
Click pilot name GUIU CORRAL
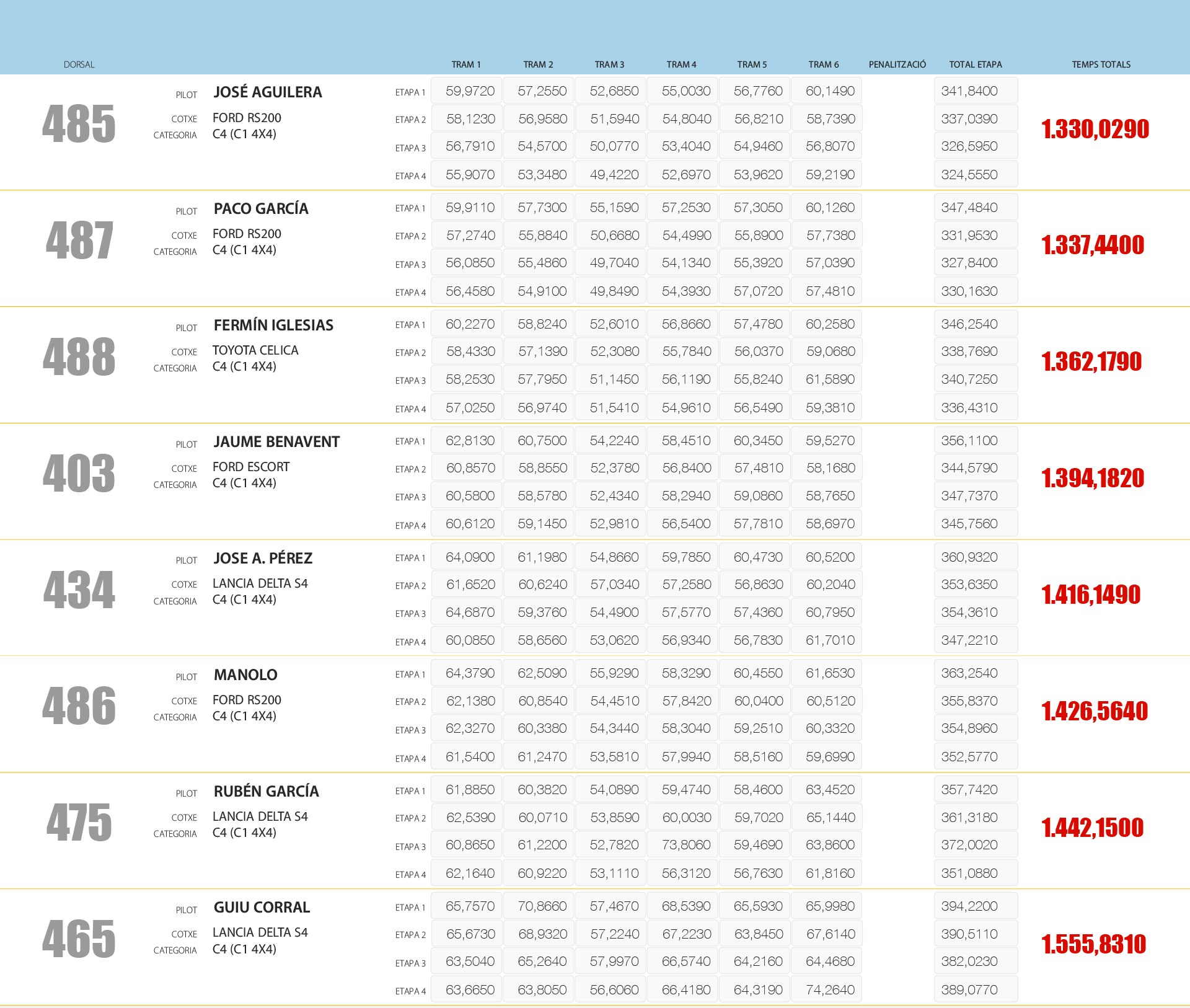(x=262, y=908)
